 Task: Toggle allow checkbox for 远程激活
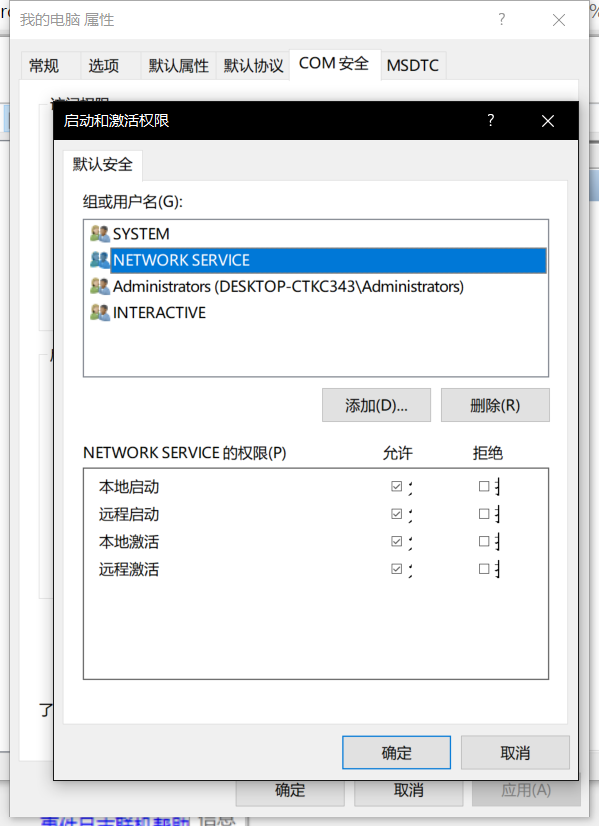tap(397, 569)
